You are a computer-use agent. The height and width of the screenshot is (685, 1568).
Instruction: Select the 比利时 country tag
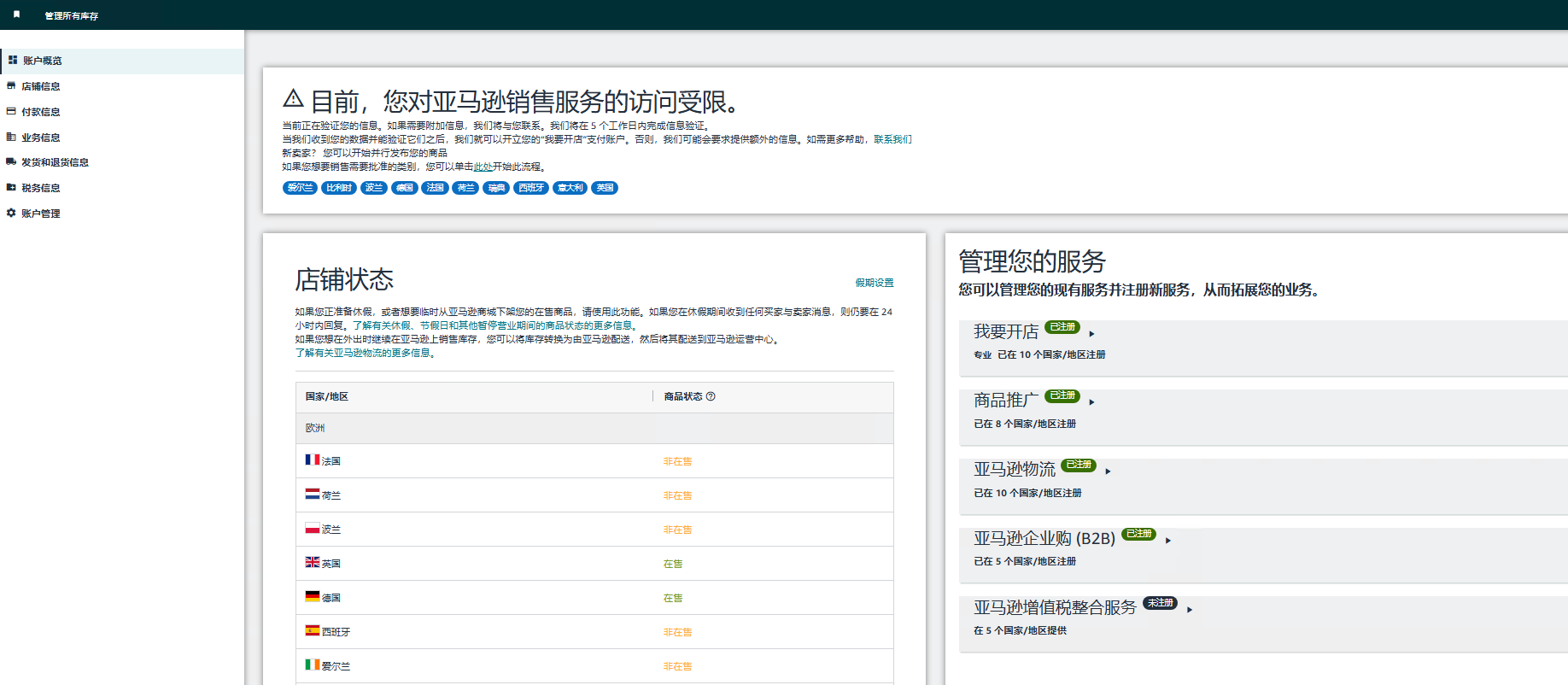tap(339, 188)
